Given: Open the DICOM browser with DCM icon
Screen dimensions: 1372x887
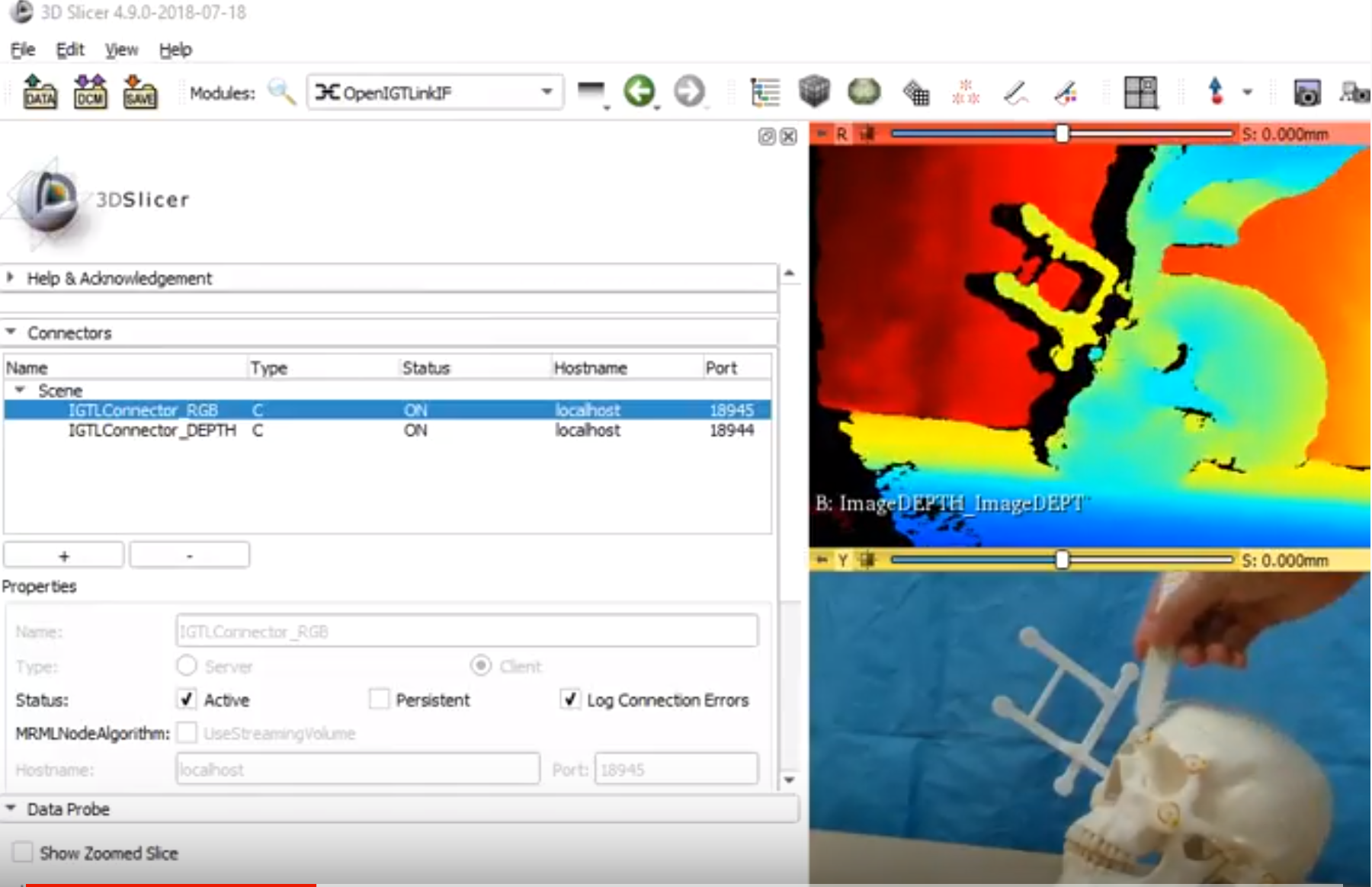Looking at the screenshot, I should click(89, 91).
